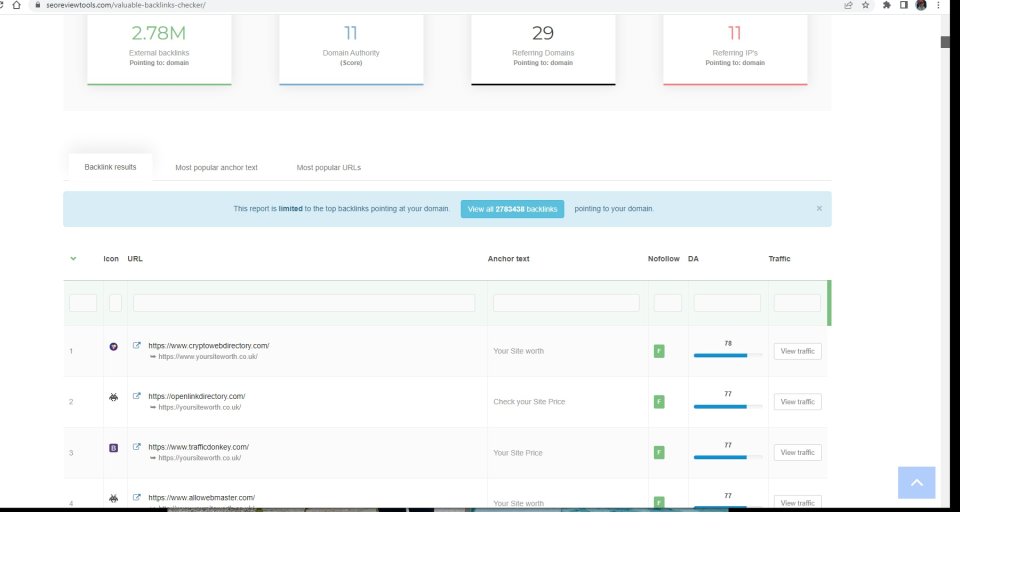Sort by the DA column header
Viewport: 1024px width, 576px height.
(x=693, y=259)
